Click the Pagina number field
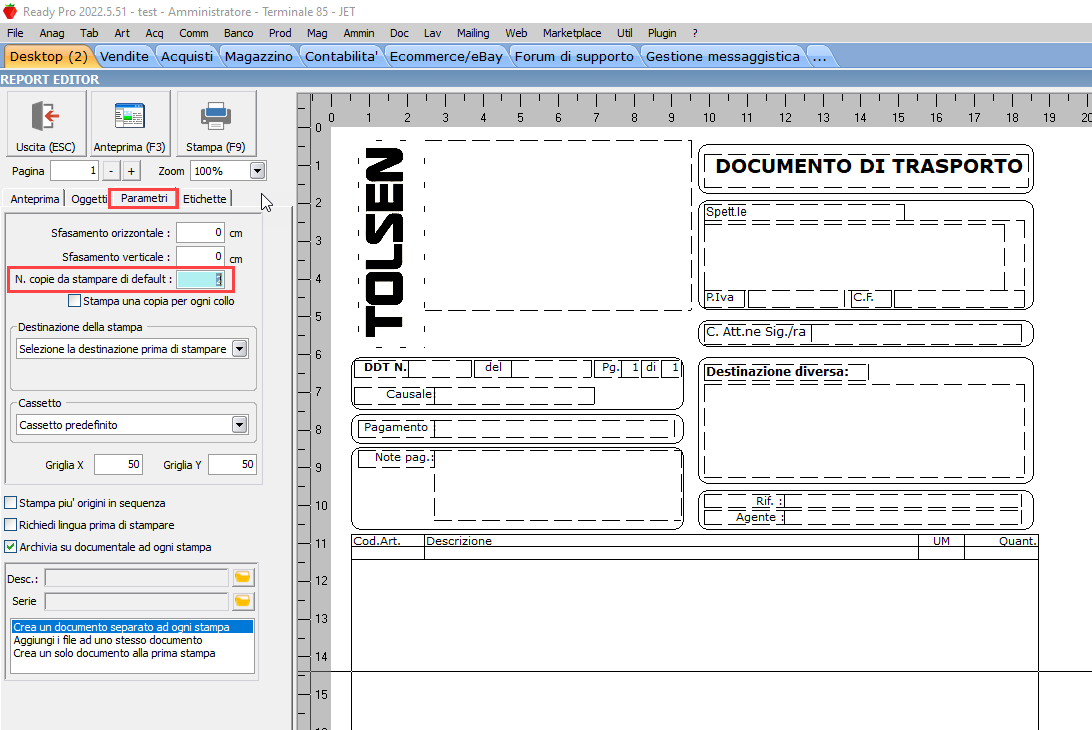Screen dimensions: 1092x730 point(75,171)
